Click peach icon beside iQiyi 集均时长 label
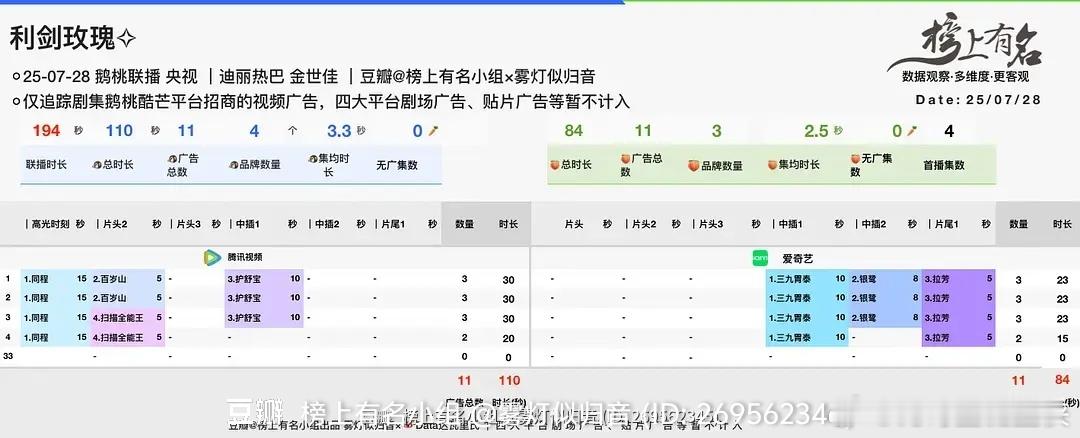1080x438 pixels. [773, 165]
